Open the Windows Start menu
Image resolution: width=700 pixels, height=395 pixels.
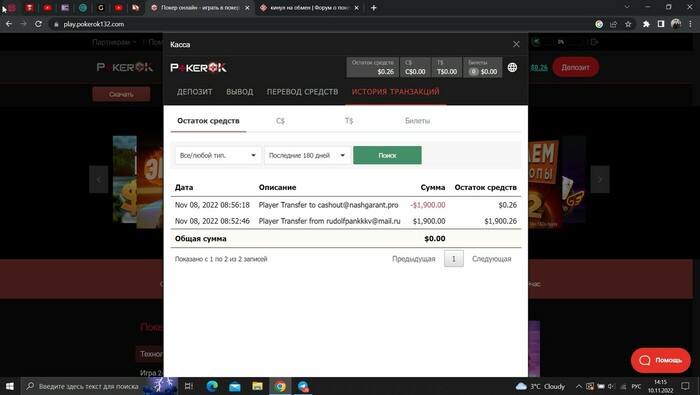[10, 386]
